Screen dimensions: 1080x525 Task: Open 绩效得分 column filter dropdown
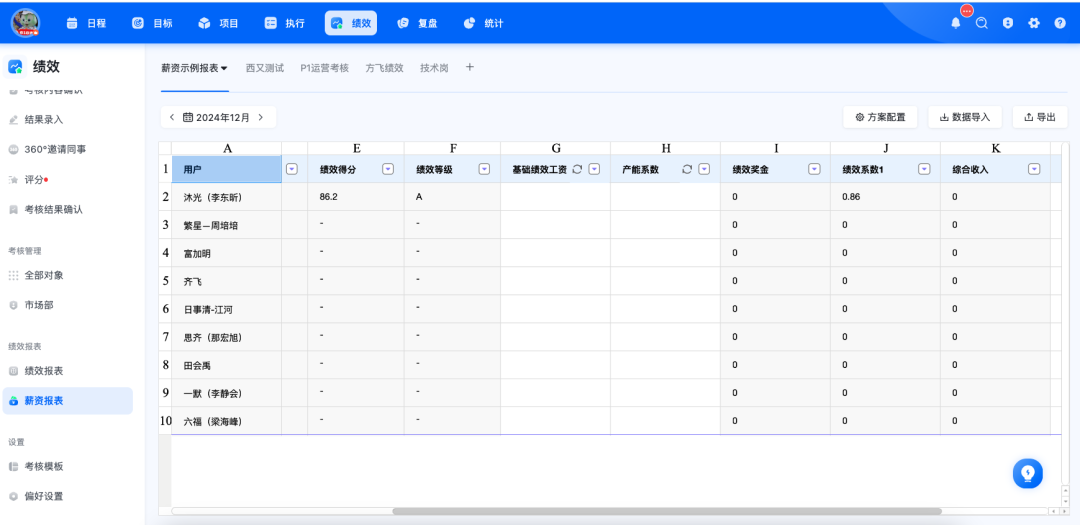click(x=388, y=169)
